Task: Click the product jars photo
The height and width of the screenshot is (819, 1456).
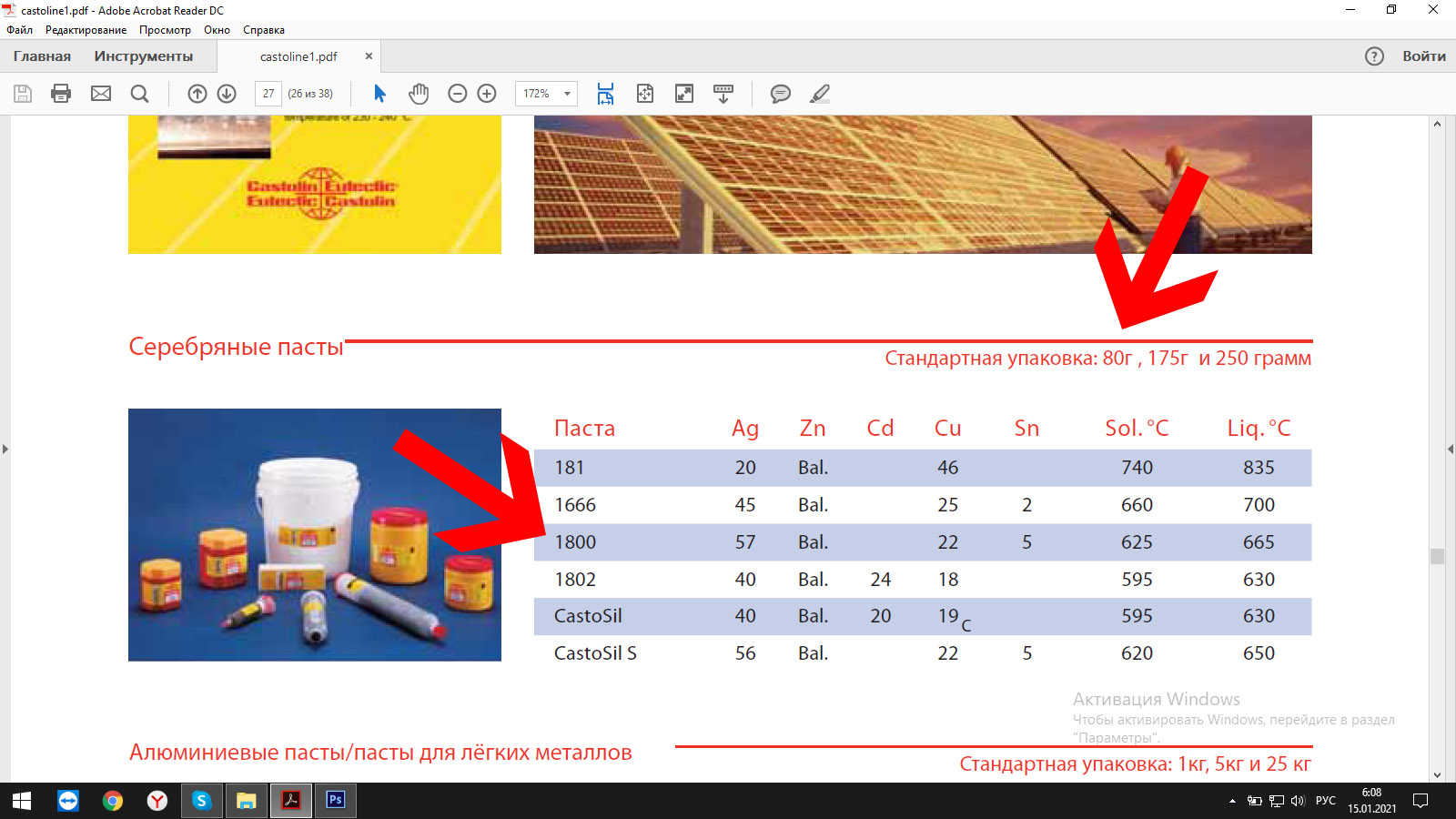Action: point(315,535)
